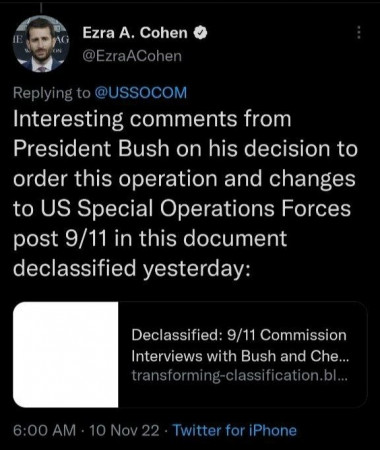380x450 pixels.
Task: Click the 'Interesting comments from' tweet line
Action: click(x=152, y=119)
